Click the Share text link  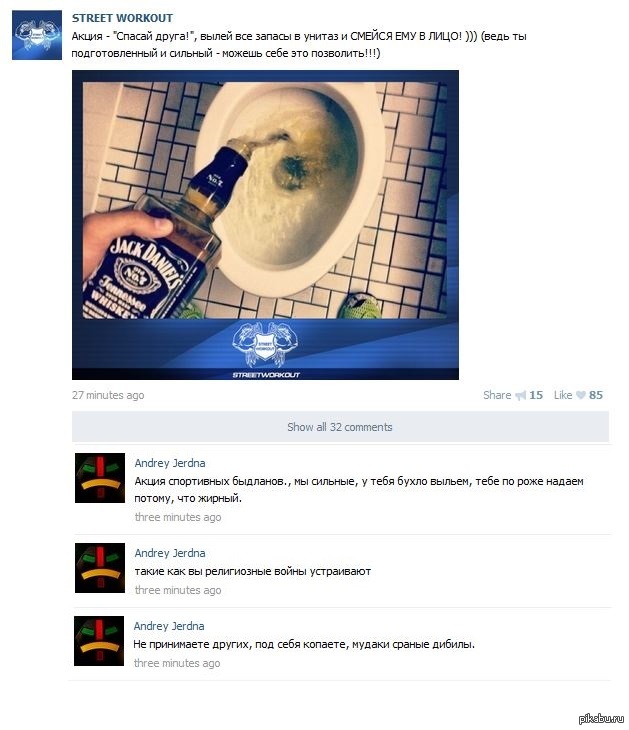point(497,395)
